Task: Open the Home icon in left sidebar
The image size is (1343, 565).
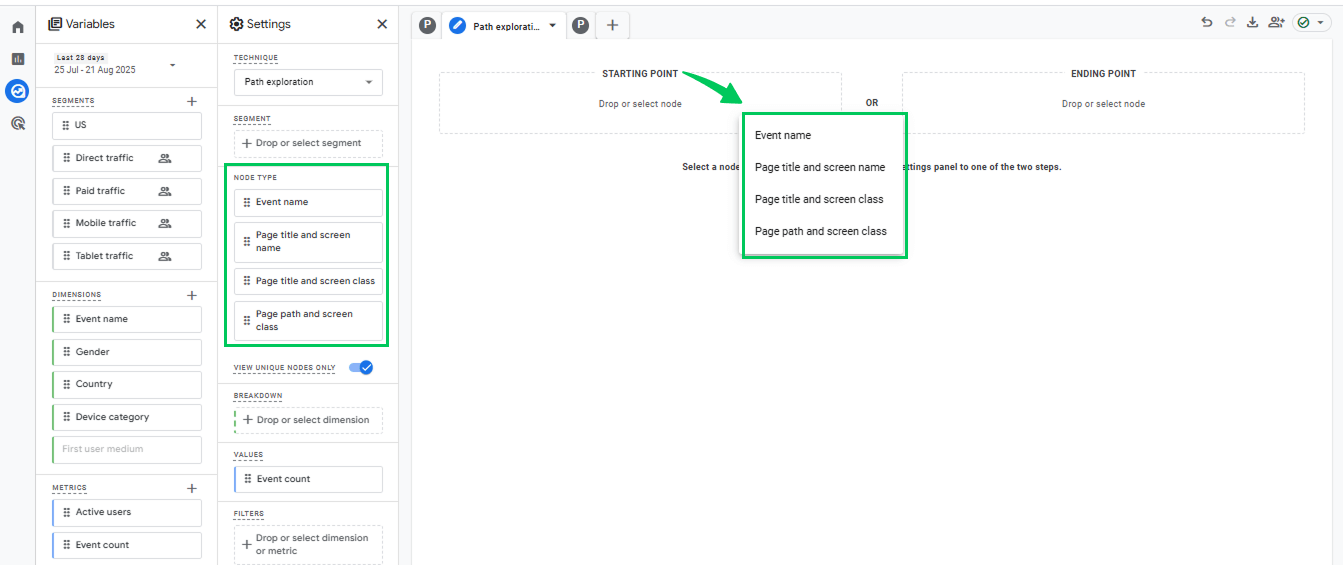Action: (x=17, y=28)
